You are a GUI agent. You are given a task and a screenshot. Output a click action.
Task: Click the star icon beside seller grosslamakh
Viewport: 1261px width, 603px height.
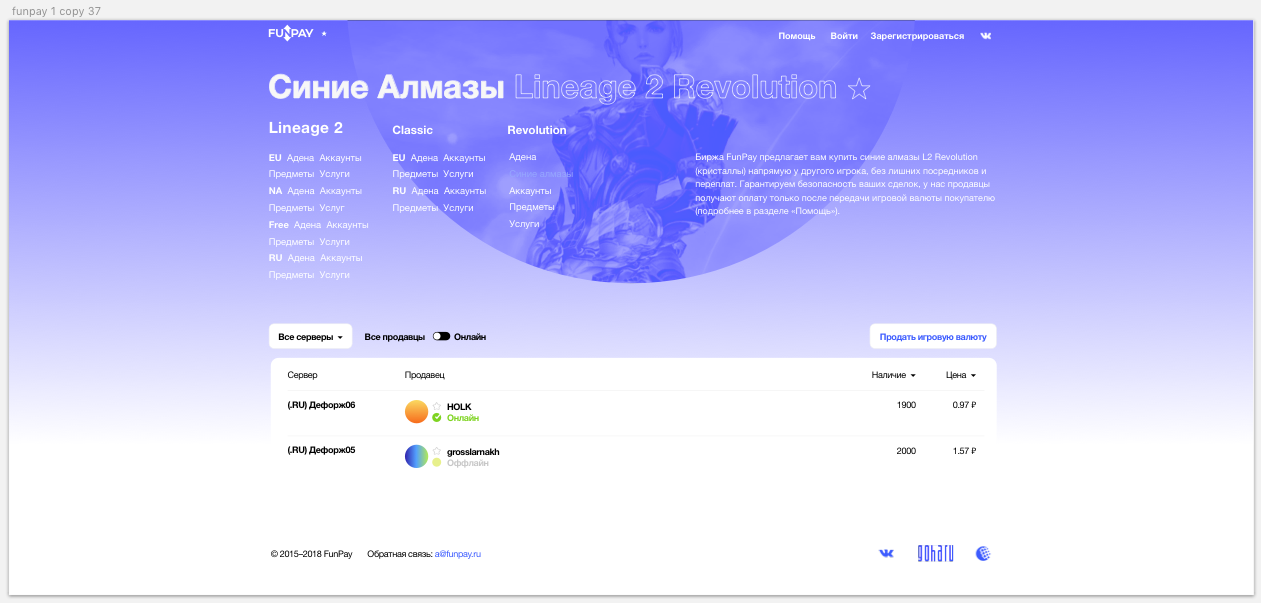(437, 451)
